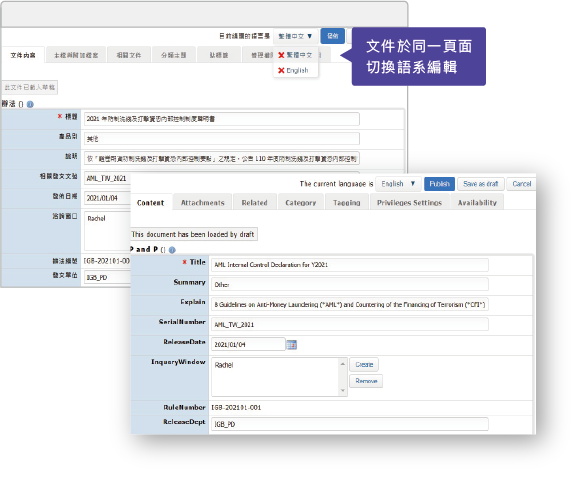The image size is (580, 478).
Task: Click AML_TW_2021 field in Chinese window
Action: point(107,178)
